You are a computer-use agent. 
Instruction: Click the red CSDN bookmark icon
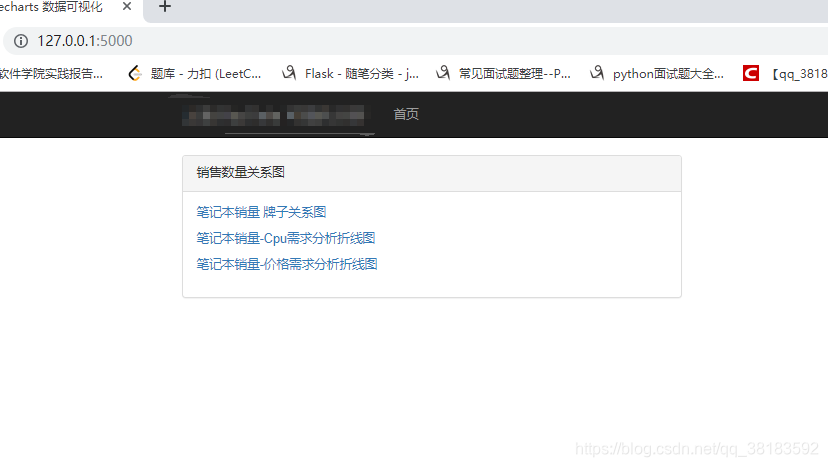coord(750,73)
